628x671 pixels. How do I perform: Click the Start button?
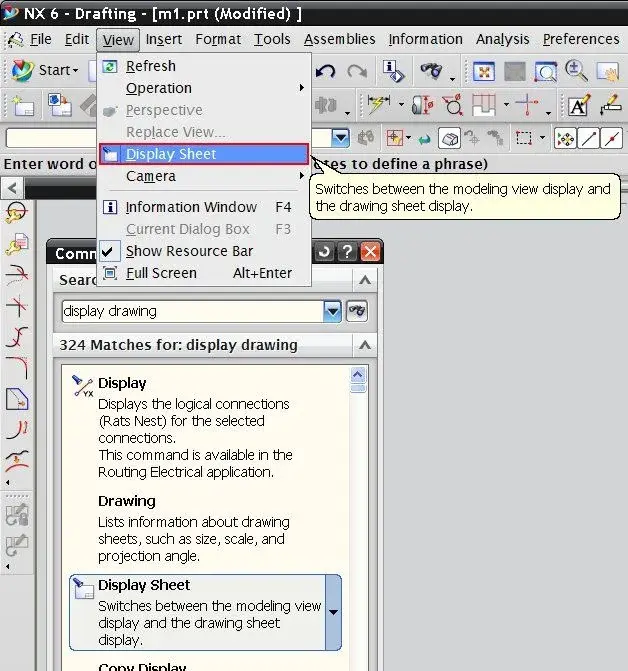(45, 71)
